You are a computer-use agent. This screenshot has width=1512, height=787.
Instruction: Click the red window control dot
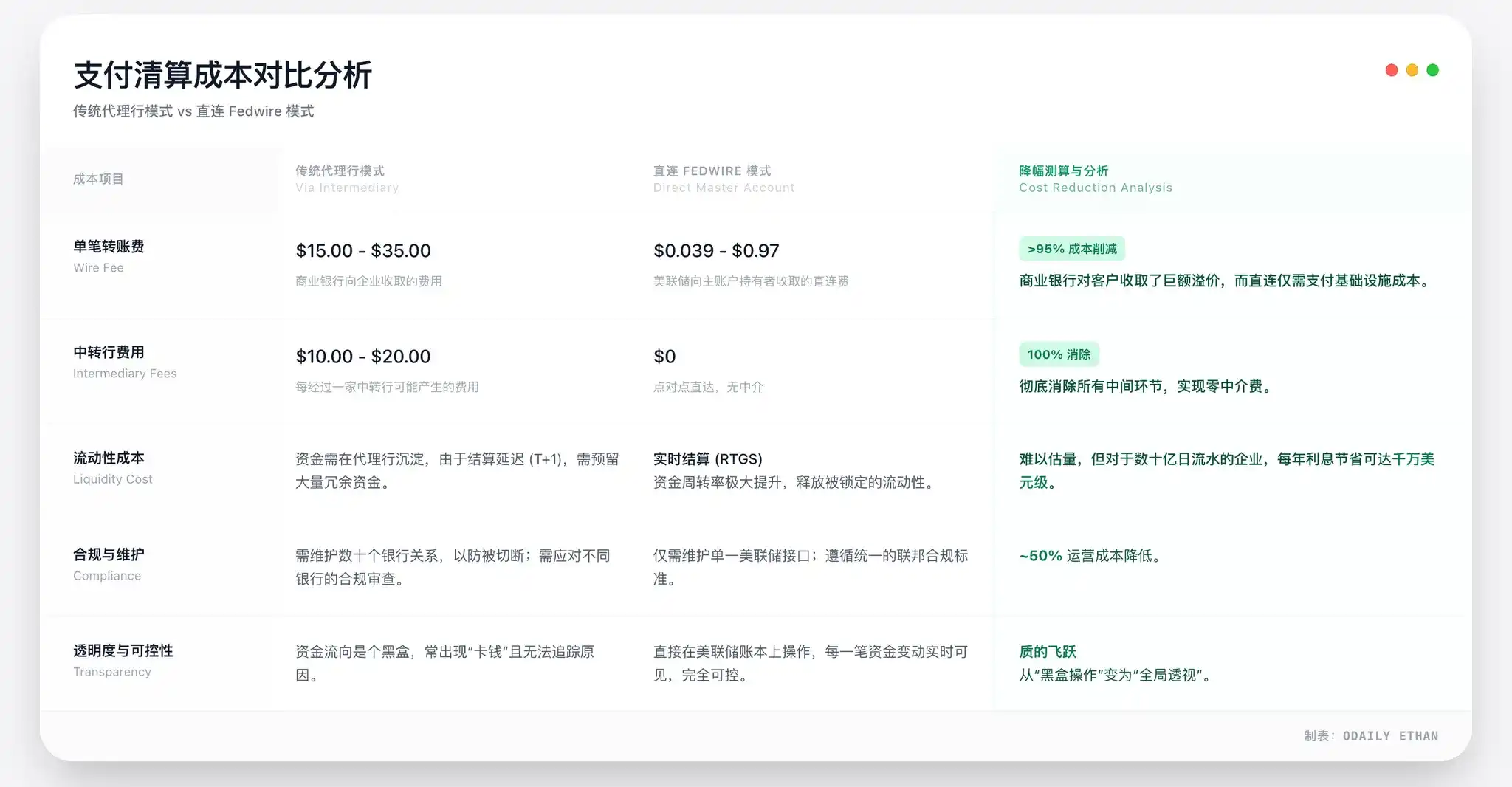pyautogui.click(x=1391, y=69)
